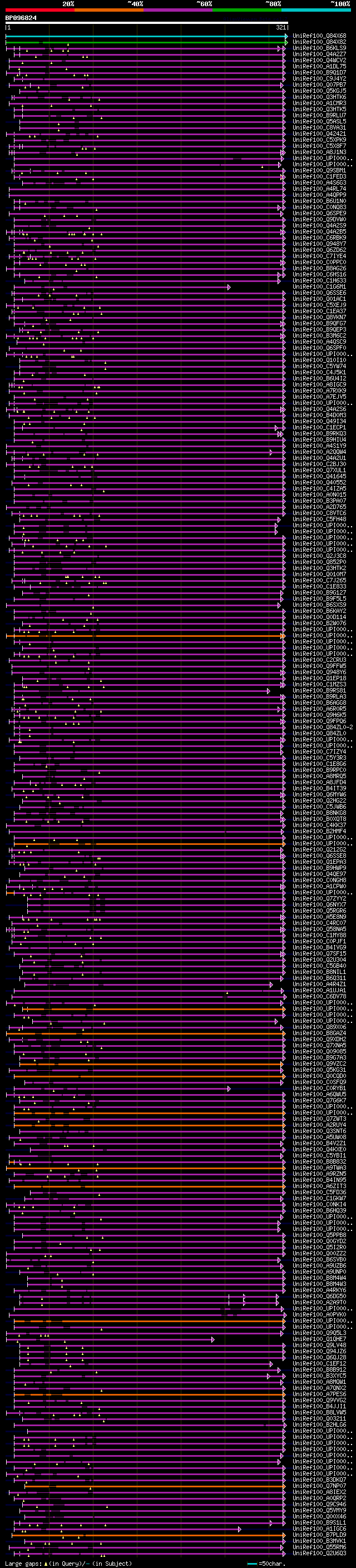356x1568 pixels.
Task: Select hit UniRef100_Q6MYW6
Action: click(319, 794)
